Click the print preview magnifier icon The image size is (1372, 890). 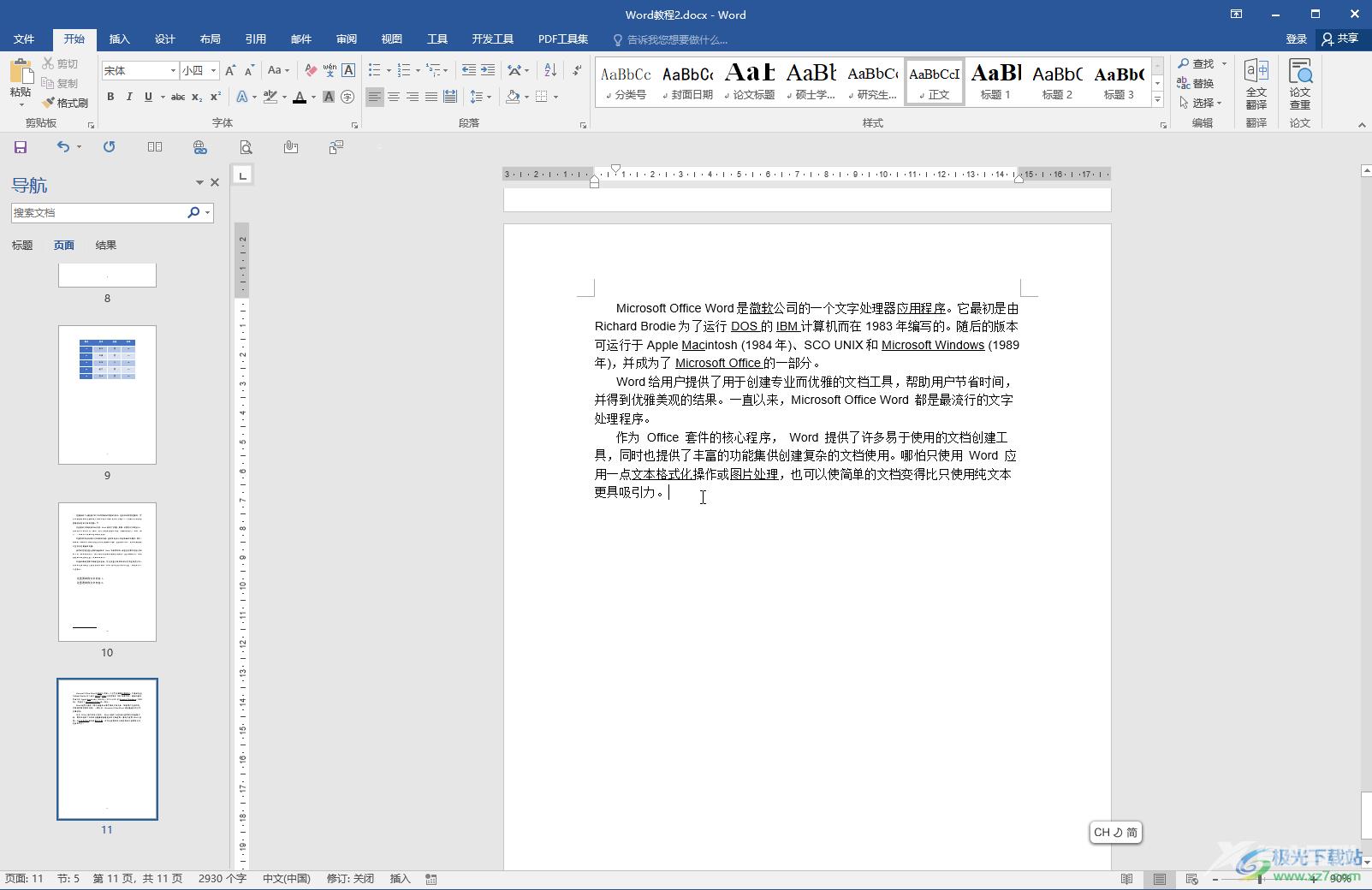[246, 147]
